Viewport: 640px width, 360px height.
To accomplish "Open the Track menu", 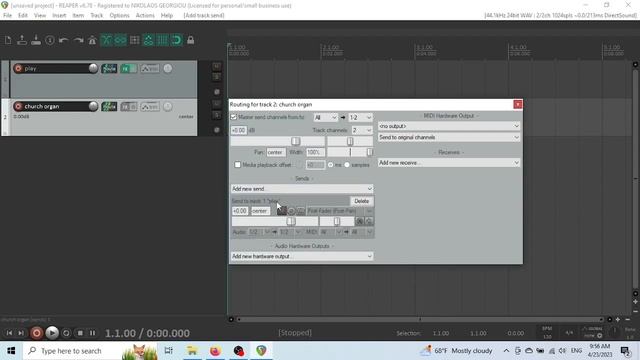I will pyautogui.click(x=97, y=16).
